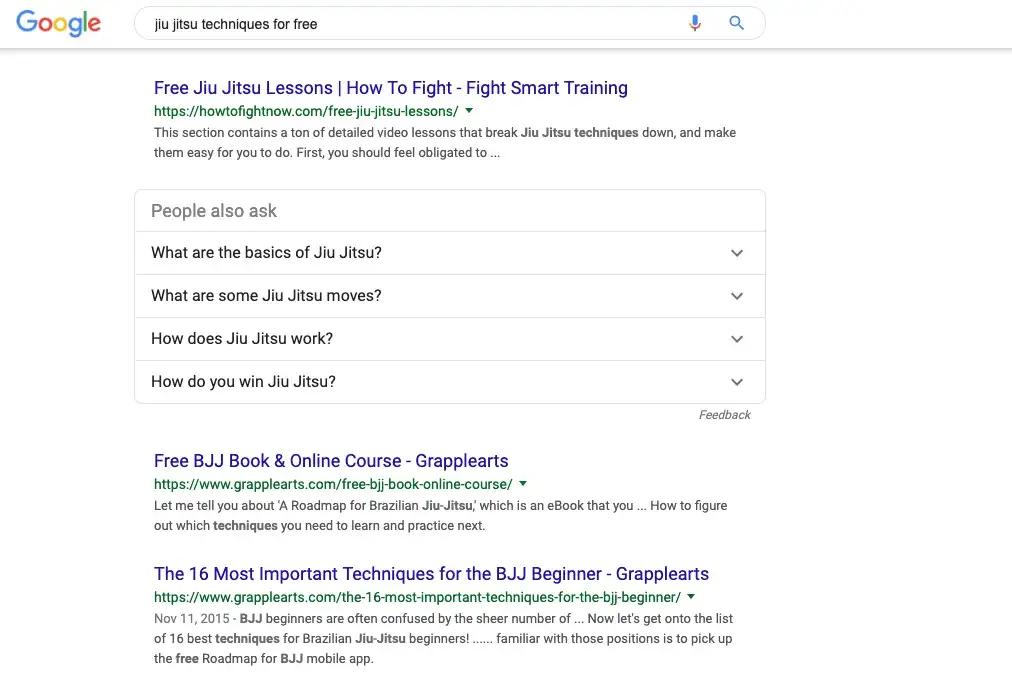The image size is (1012, 682).
Task: Click the magnifying glass search icon
Action: [x=736, y=23]
